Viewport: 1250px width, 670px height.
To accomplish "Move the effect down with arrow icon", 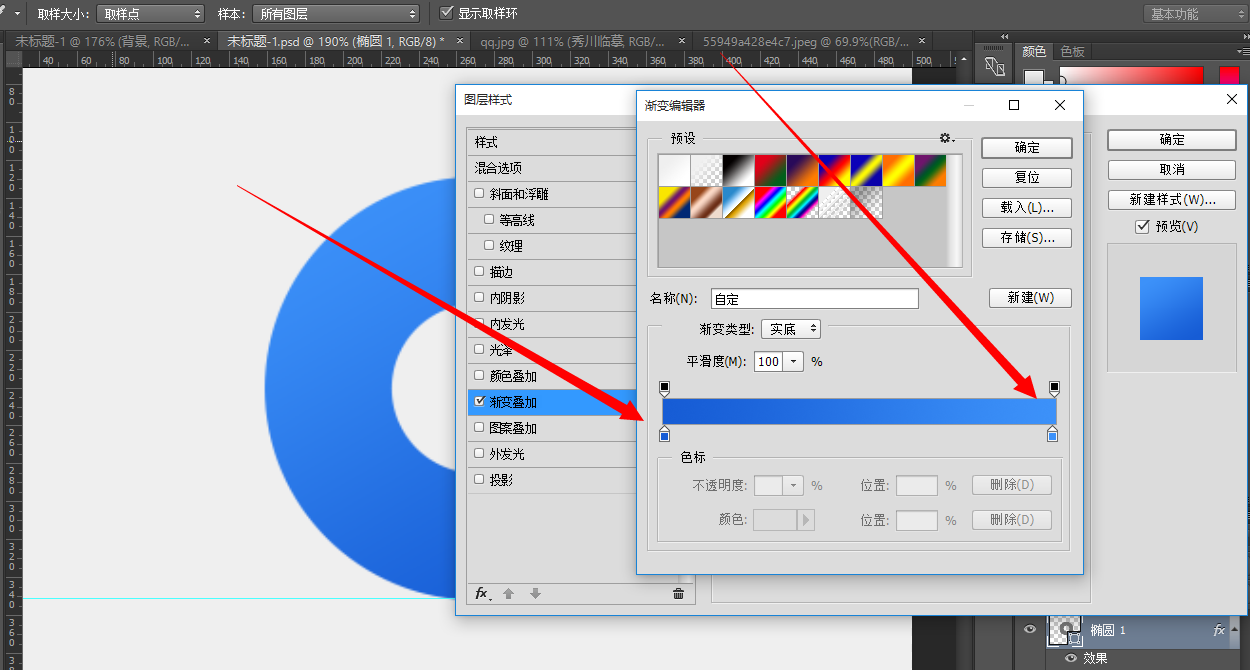I will pos(536,593).
